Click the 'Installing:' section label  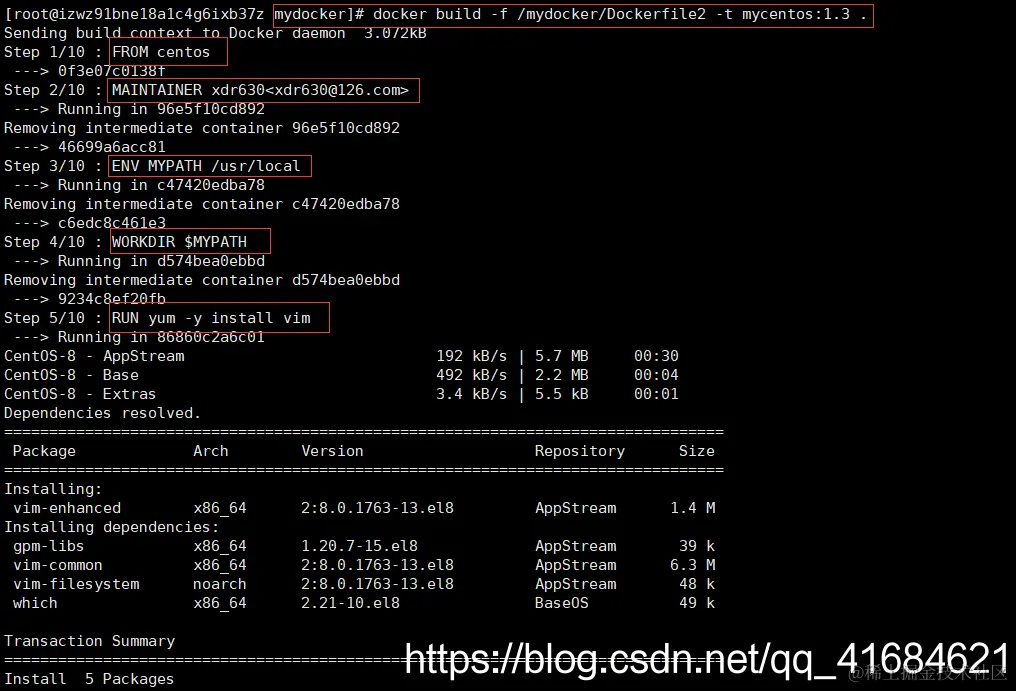coord(53,489)
